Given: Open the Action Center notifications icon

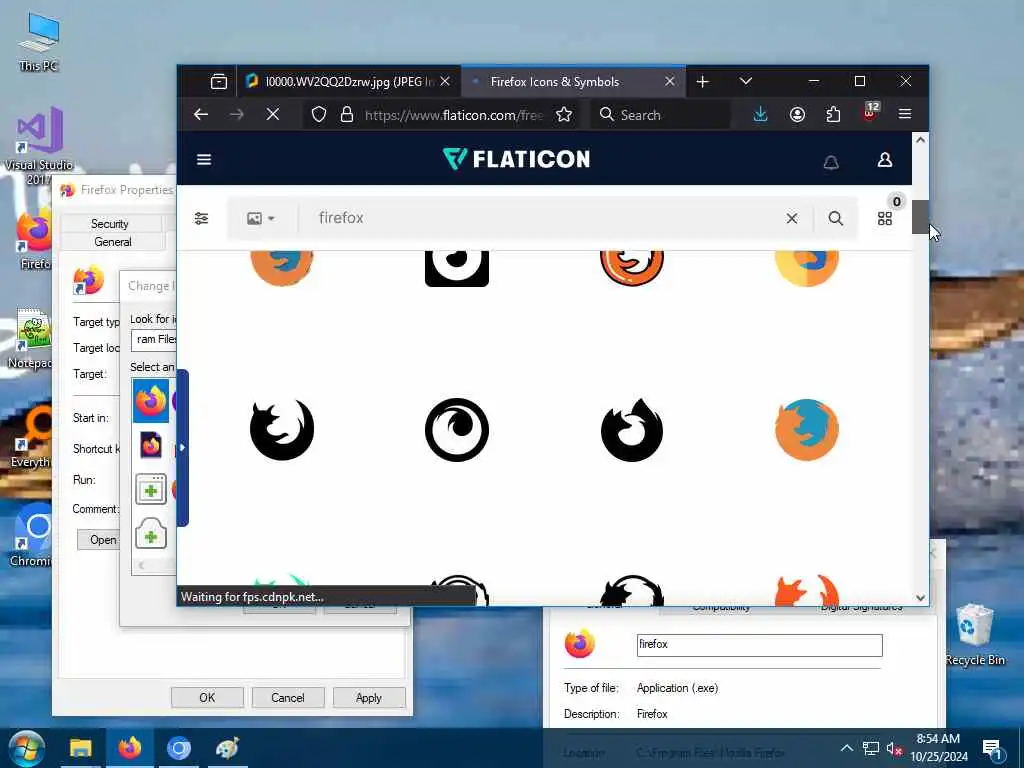Looking at the screenshot, I should pos(991,748).
